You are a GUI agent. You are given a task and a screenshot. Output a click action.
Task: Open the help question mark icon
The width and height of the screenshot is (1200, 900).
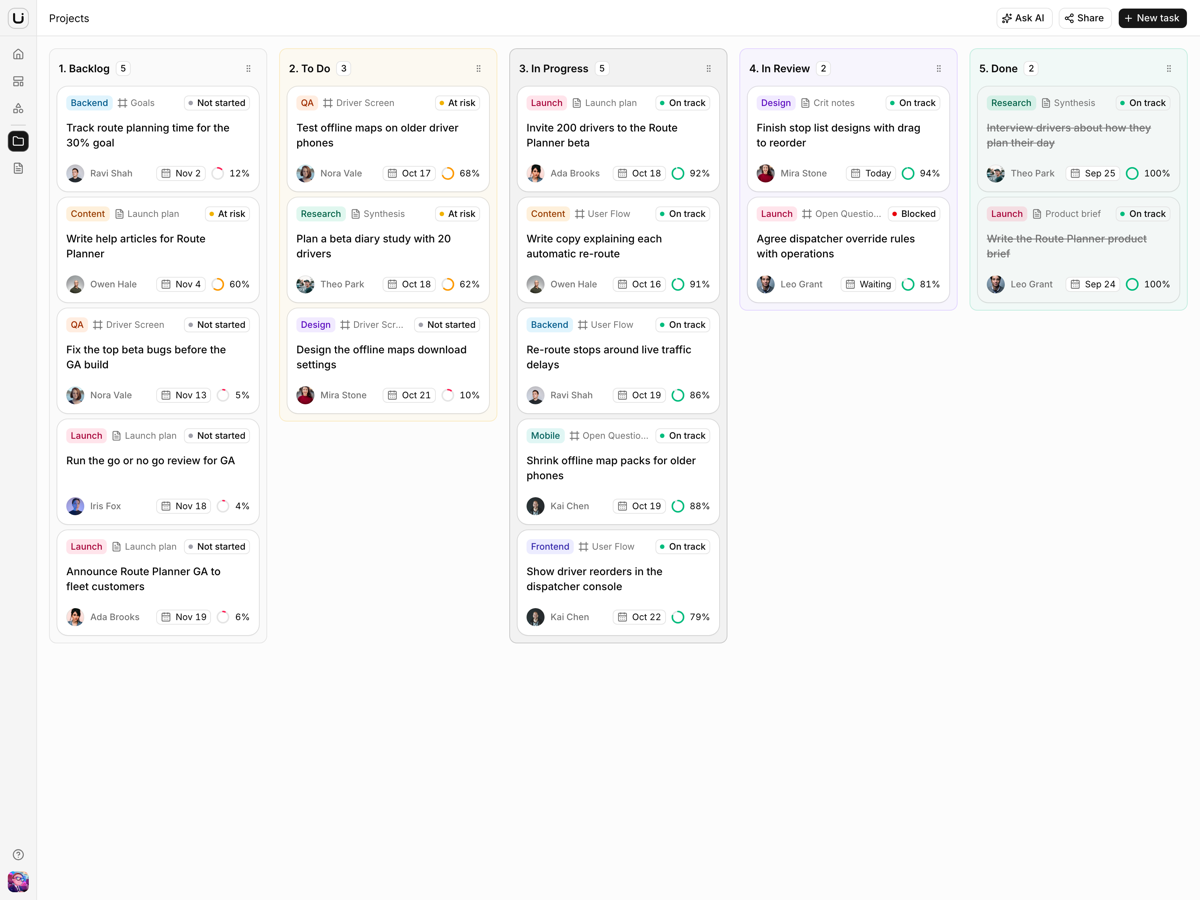pyautogui.click(x=18, y=855)
